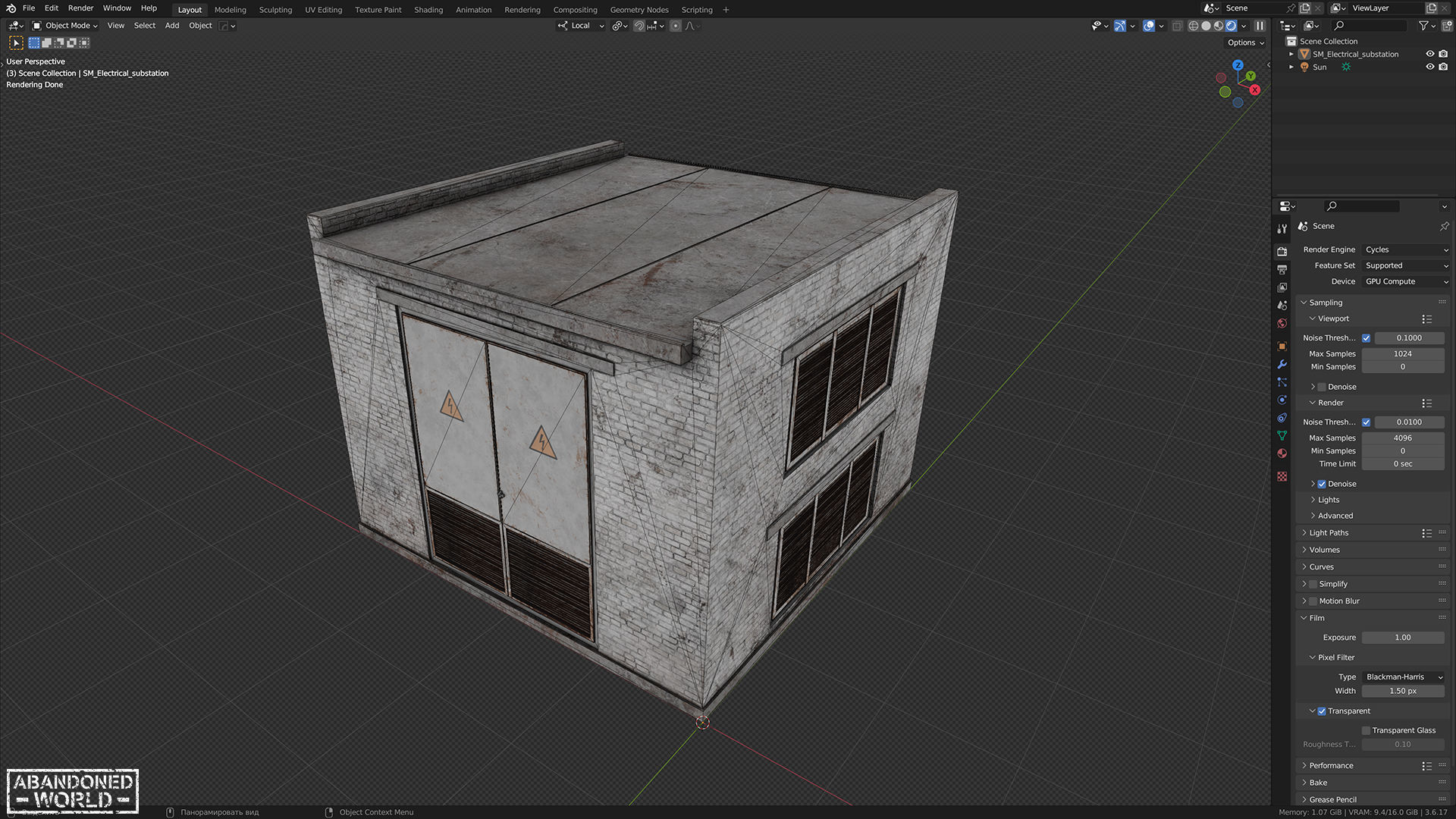
Task: Enable Transparent Glass checkbox
Action: click(x=1367, y=731)
